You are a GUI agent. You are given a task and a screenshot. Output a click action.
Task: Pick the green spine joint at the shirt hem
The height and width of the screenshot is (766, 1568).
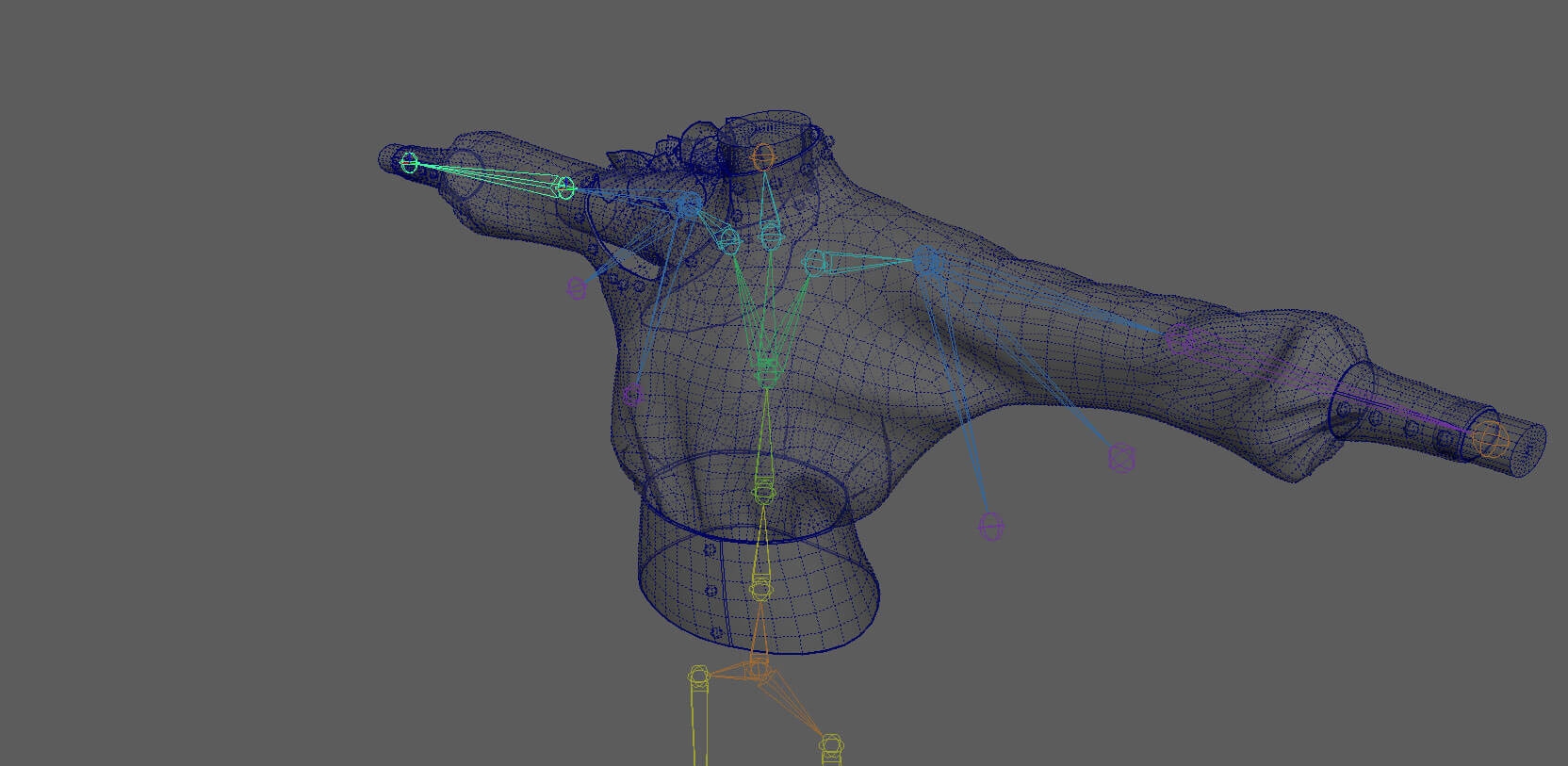pos(763,491)
